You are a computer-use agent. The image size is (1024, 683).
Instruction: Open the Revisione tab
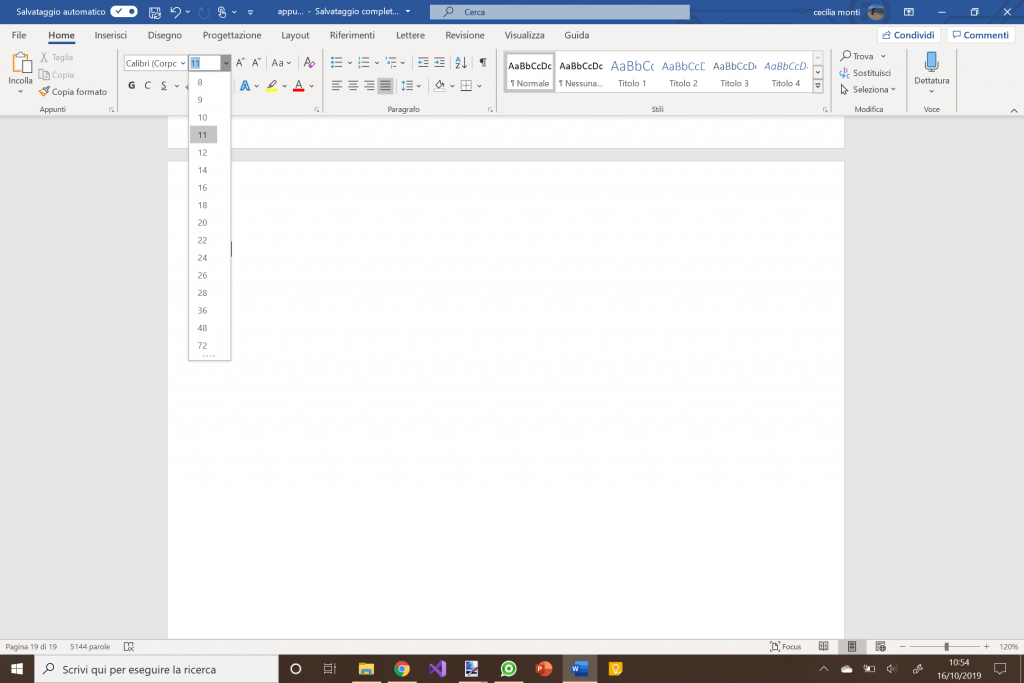[x=465, y=35]
